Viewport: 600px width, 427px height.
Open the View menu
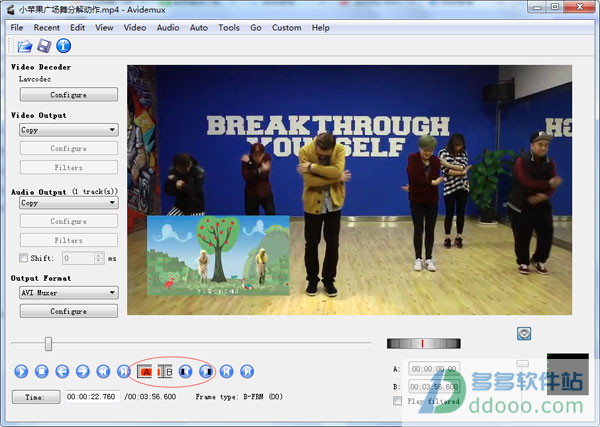click(x=104, y=28)
